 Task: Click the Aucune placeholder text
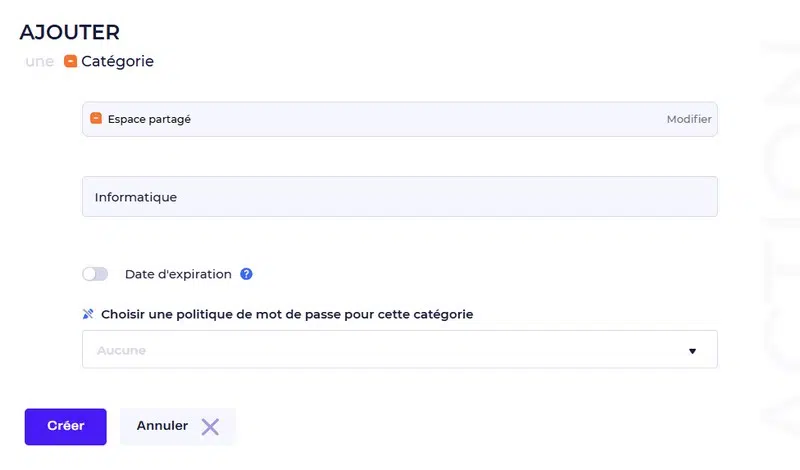pos(121,351)
